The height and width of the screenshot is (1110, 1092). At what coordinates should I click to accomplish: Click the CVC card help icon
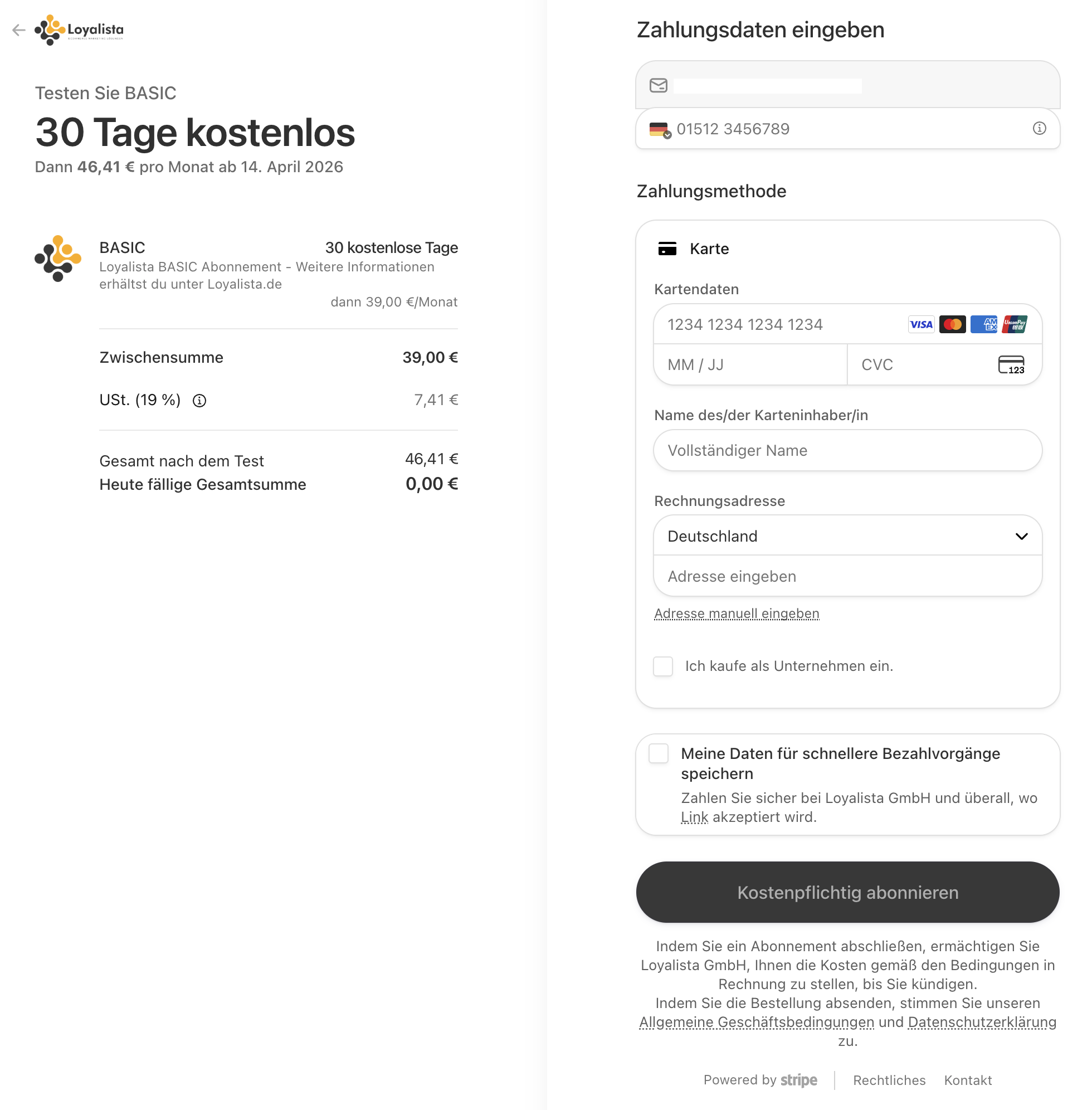1011,365
